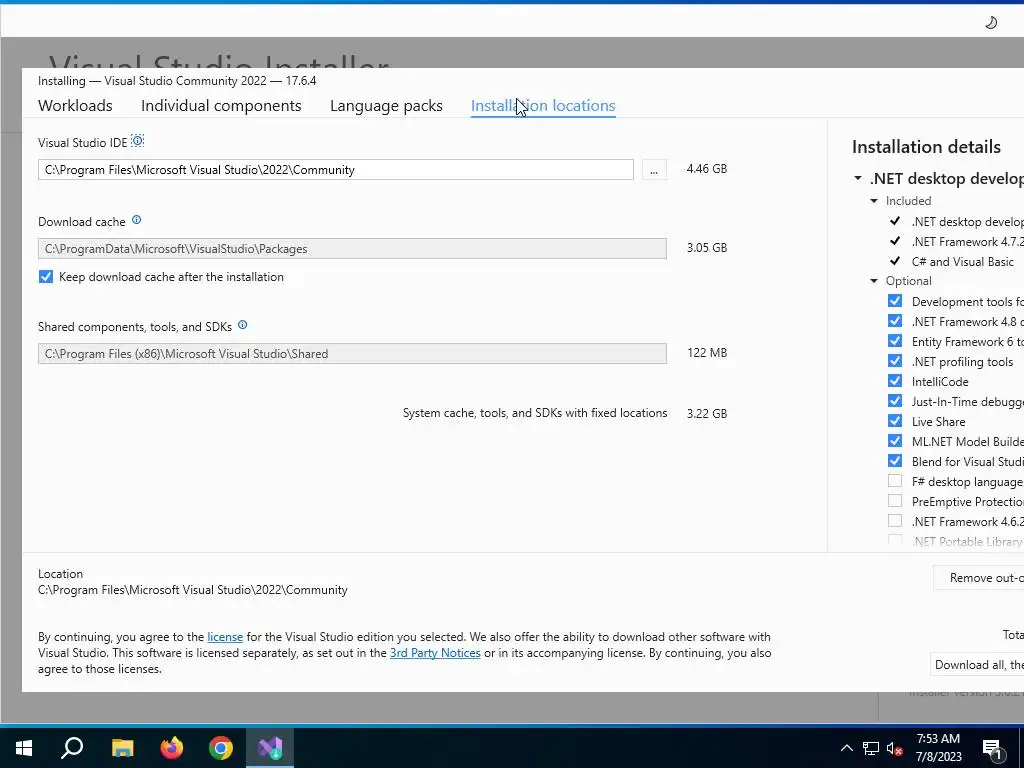Image resolution: width=1024 pixels, height=768 pixels.
Task: Uncheck Keep download cache after the installation
Action: point(46,277)
